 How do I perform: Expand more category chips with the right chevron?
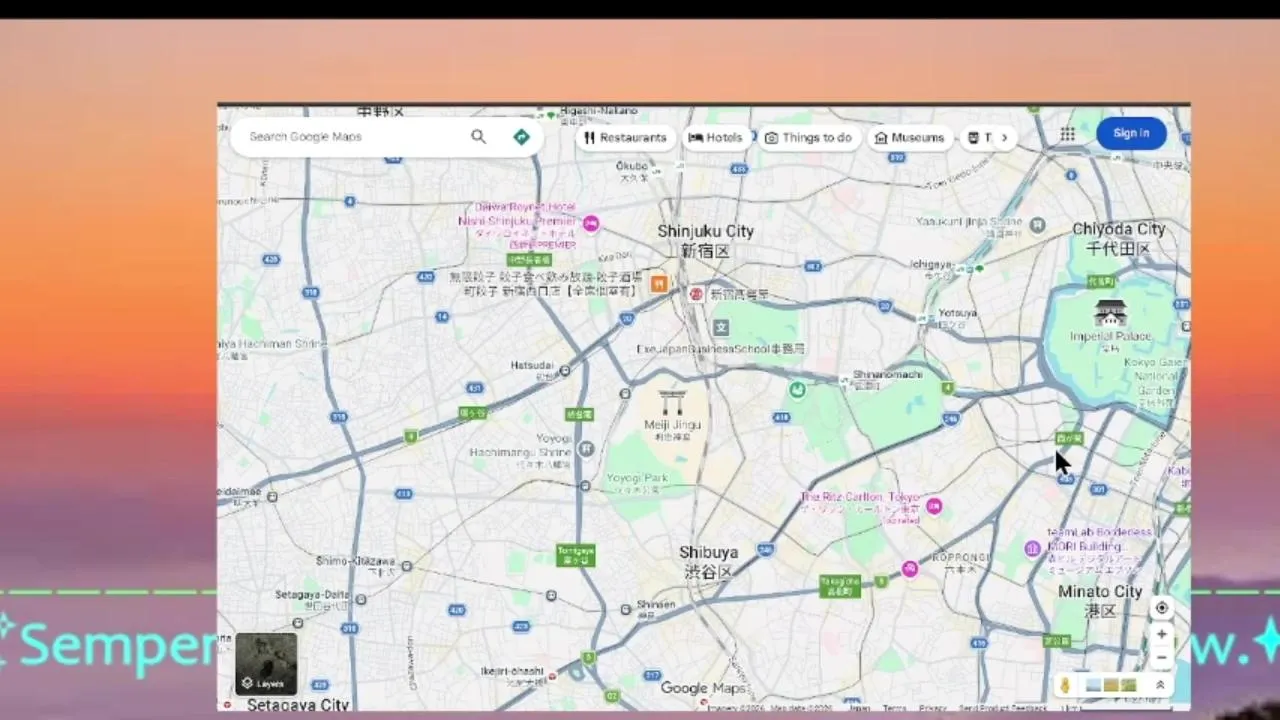pyautogui.click(x=1004, y=138)
